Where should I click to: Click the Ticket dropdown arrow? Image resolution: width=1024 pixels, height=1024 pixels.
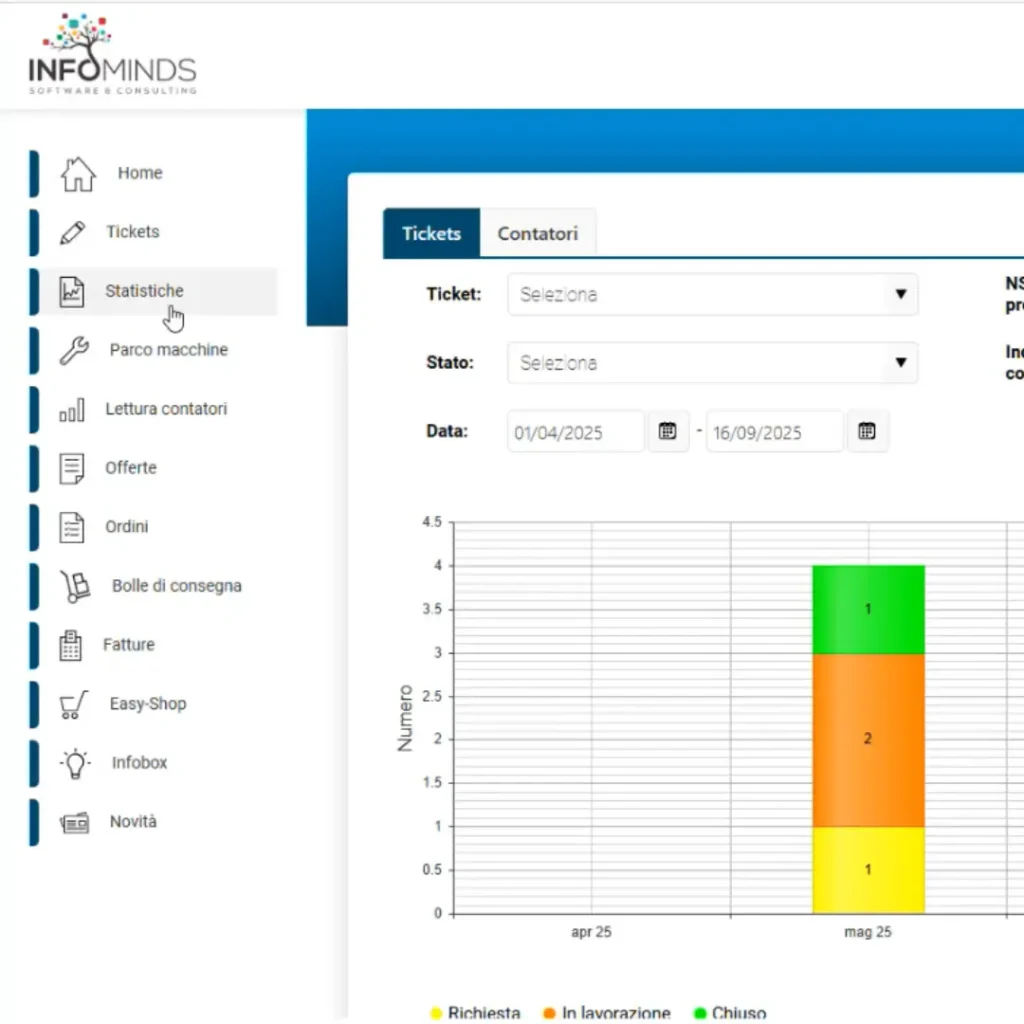pos(901,295)
